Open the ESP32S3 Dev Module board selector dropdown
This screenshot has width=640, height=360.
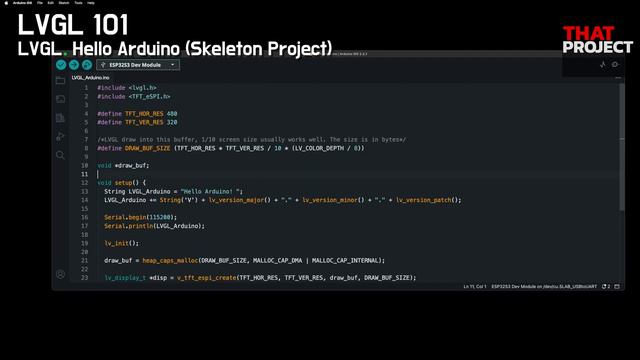click(138, 65)
